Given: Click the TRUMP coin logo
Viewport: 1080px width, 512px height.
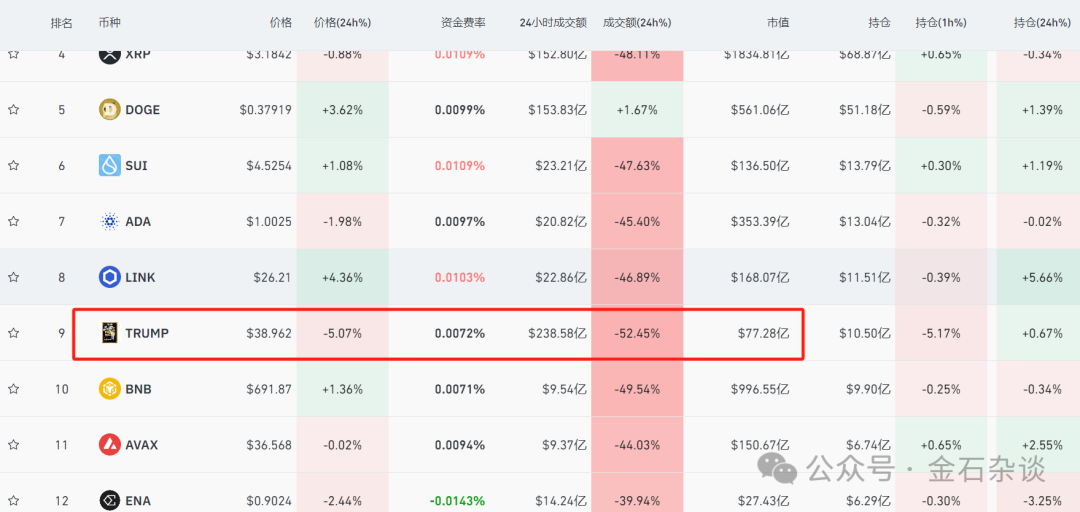Looking at the screenshot, I should pyautogui.click(x=110, y=333).
